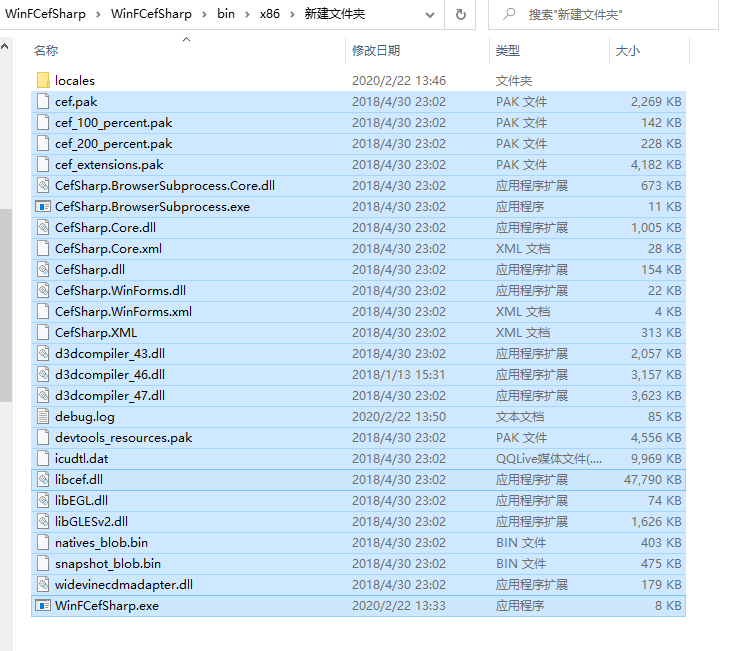Click the CefSharp.dll file icon
The height and width of the screenshot is (651, 731).
43,269
